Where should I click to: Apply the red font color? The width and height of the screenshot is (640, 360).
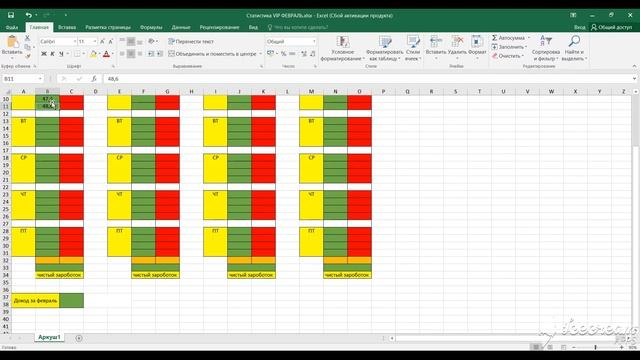point(107,54)
